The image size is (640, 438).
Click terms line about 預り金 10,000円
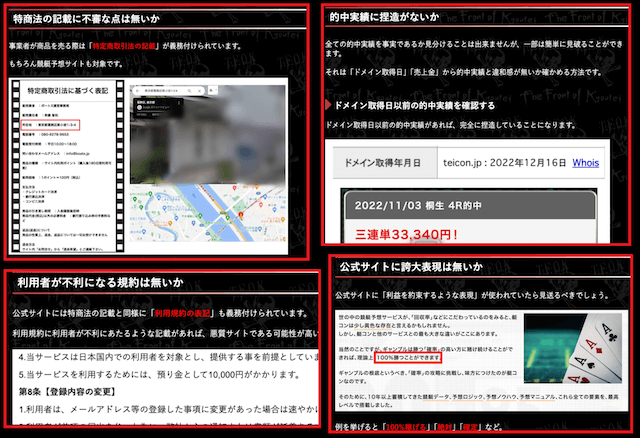coord(160,375)
